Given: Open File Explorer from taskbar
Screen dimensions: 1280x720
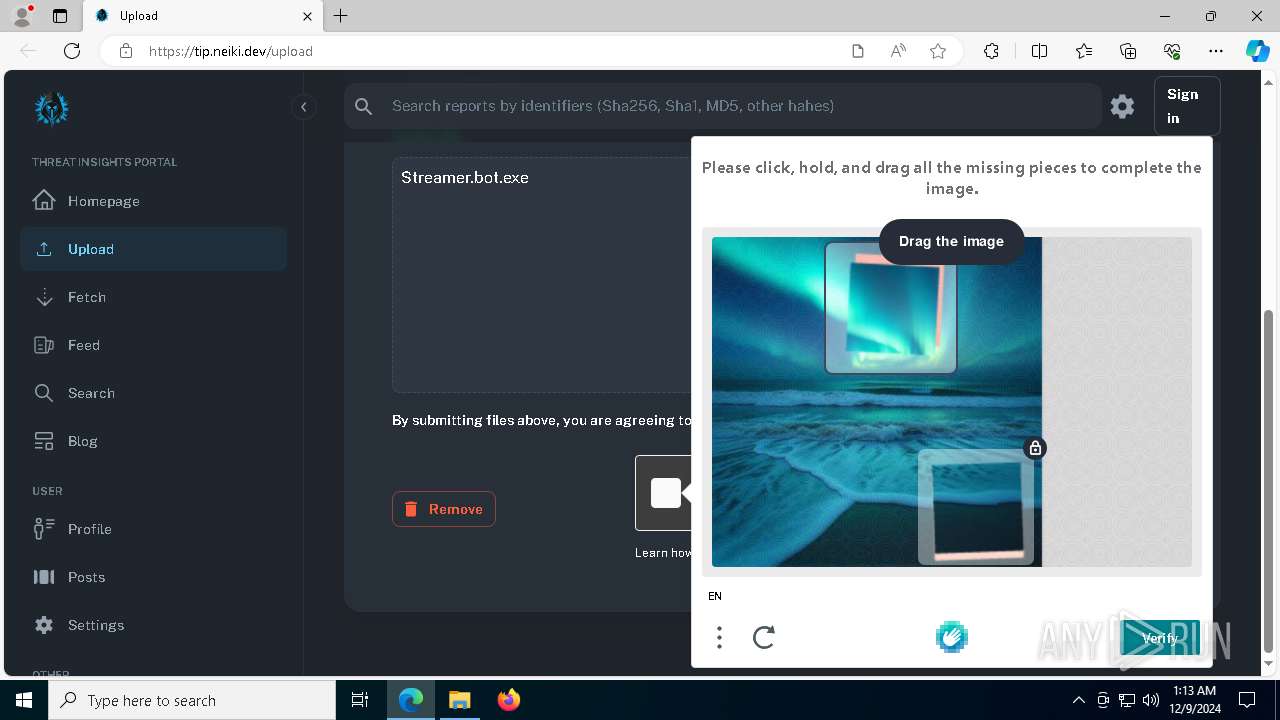Looking at the screenshot, I should click(459, 700).
